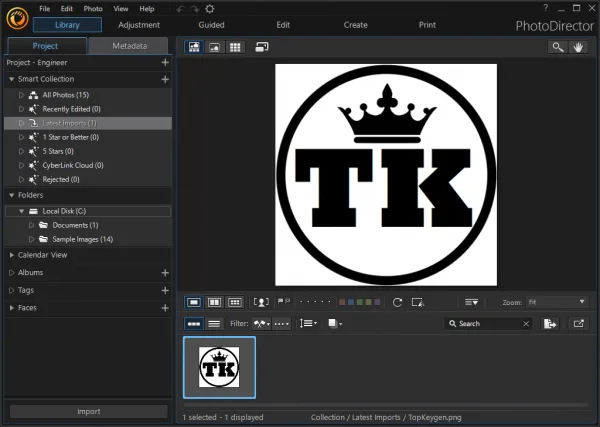Expand the Tags section
Screen dimensions: 600x427
click(11, 290)
